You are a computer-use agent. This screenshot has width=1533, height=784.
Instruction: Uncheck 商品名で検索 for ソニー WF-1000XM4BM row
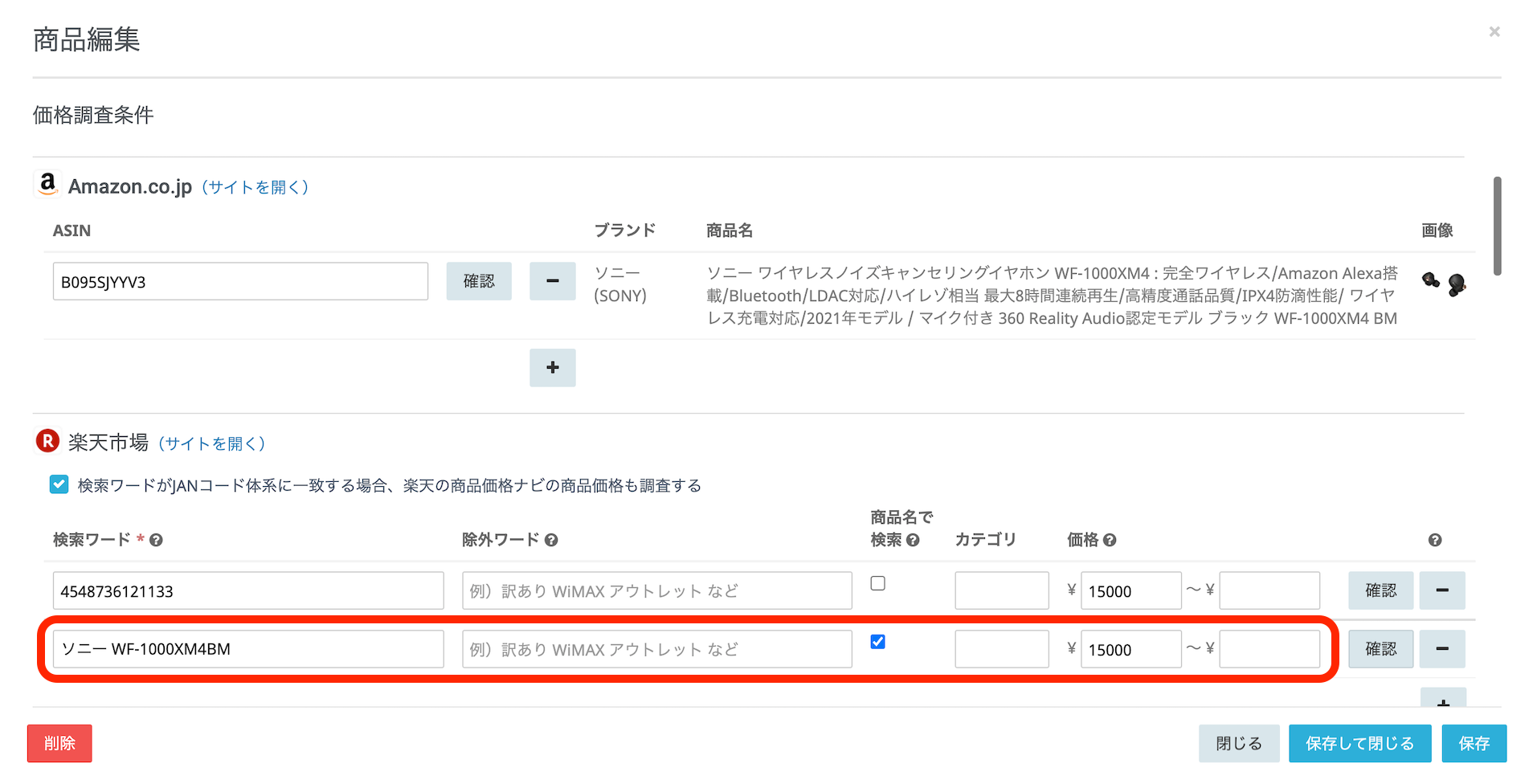[877, 642]
